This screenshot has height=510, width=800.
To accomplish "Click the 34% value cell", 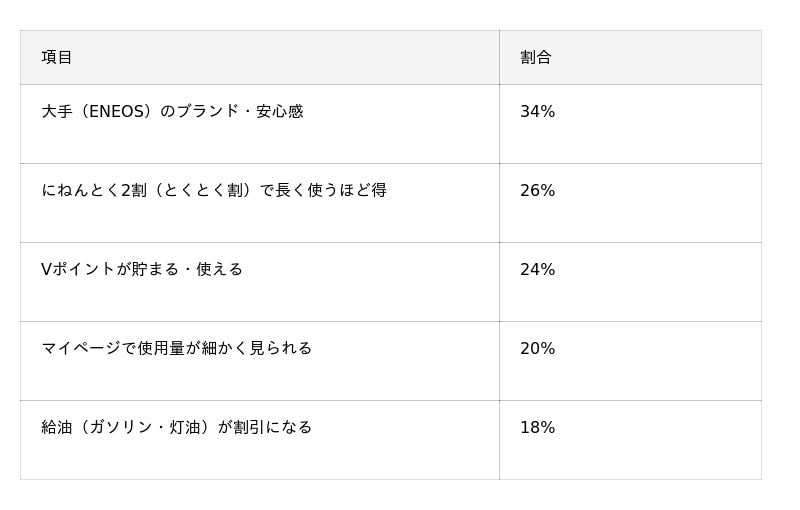I will point(537,112).
